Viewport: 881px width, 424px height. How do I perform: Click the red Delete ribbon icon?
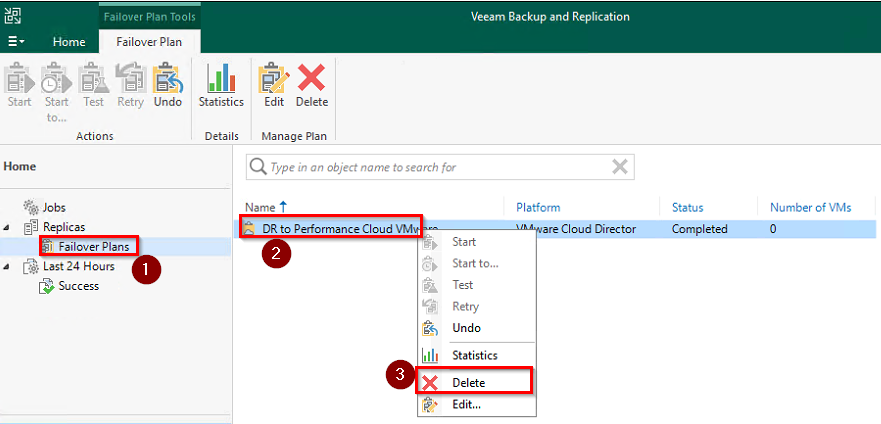312,86
